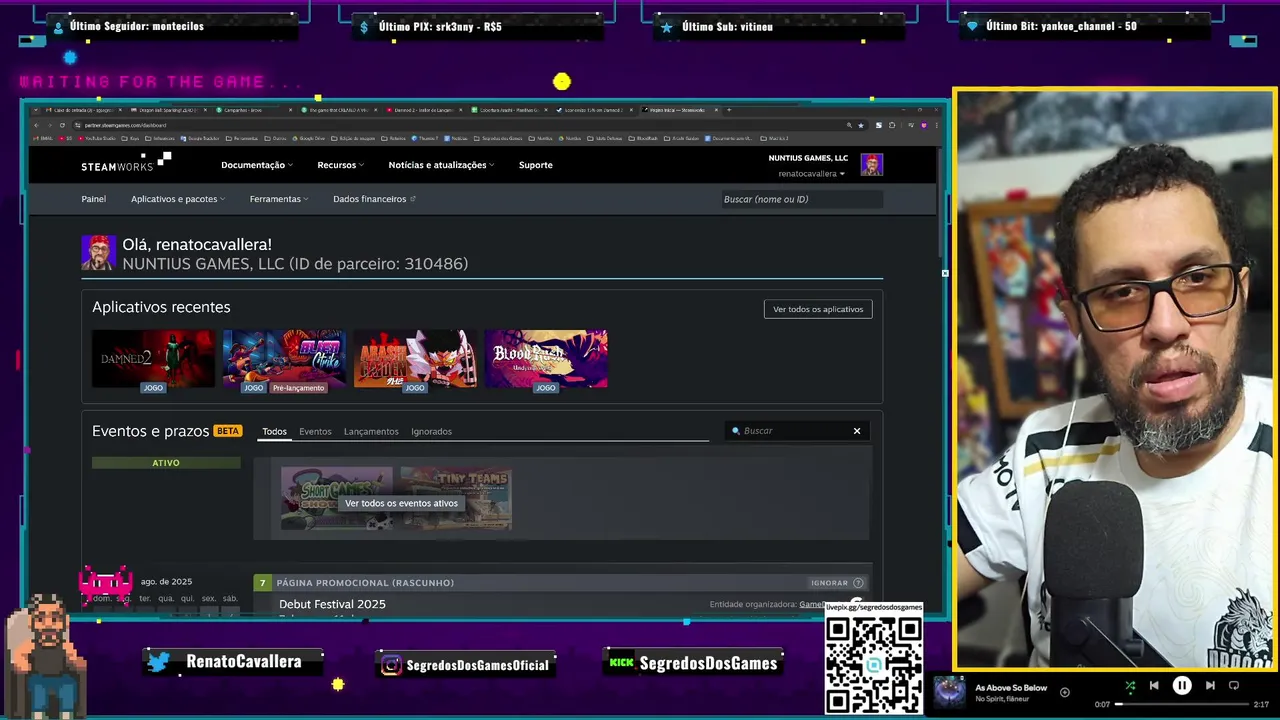Click the Último Seguidor person icon
This screenshot has height=720, width=1280.
[x=58, y=27]
